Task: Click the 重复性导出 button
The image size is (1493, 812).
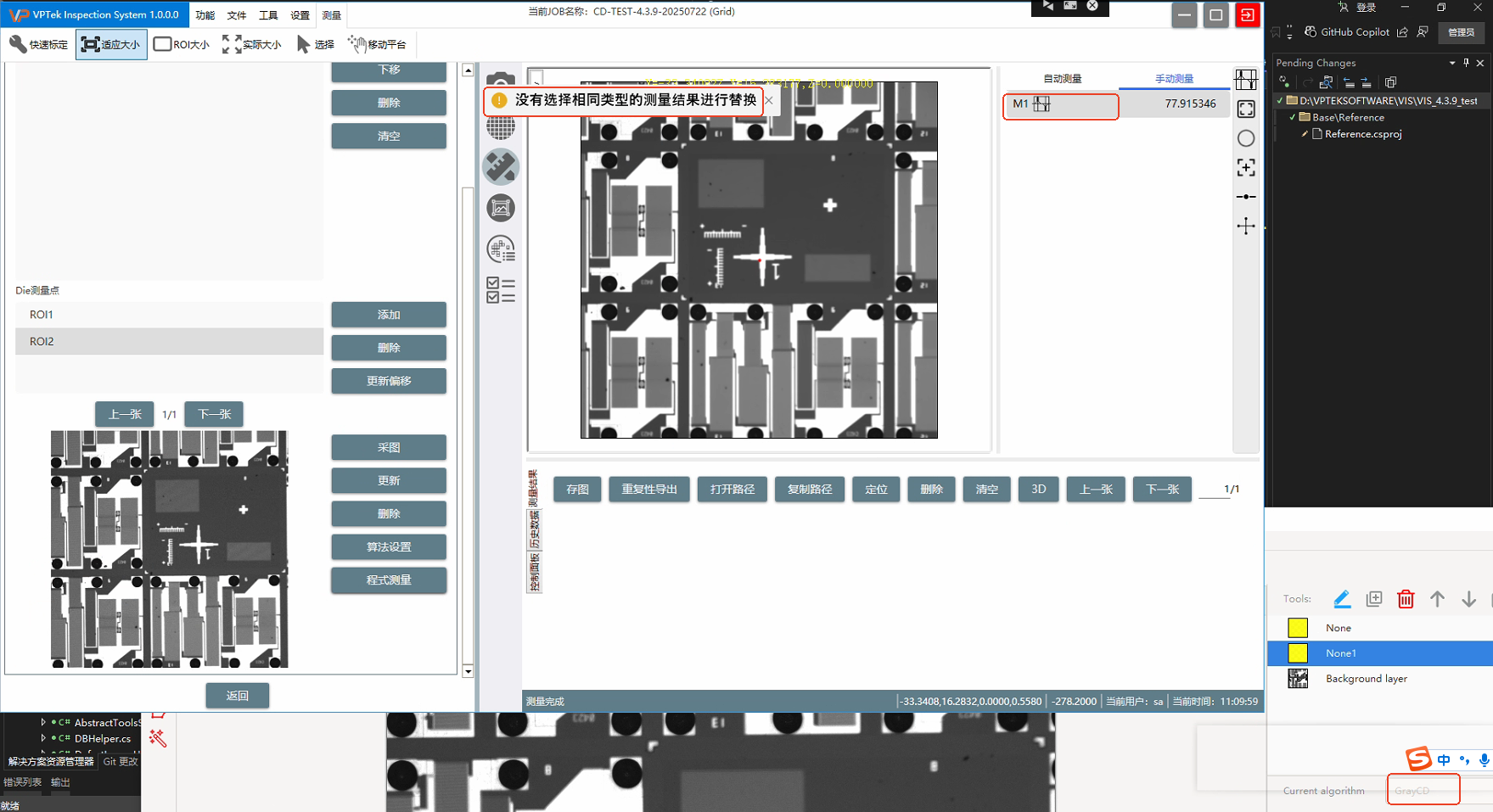Action: pos(649,490)
